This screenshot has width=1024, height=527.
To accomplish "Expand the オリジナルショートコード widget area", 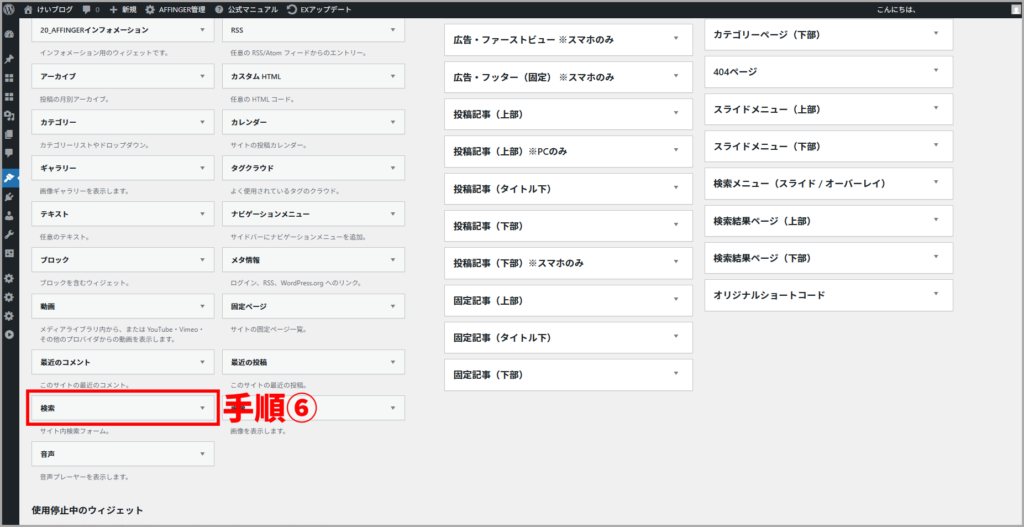I will (936, 295).
